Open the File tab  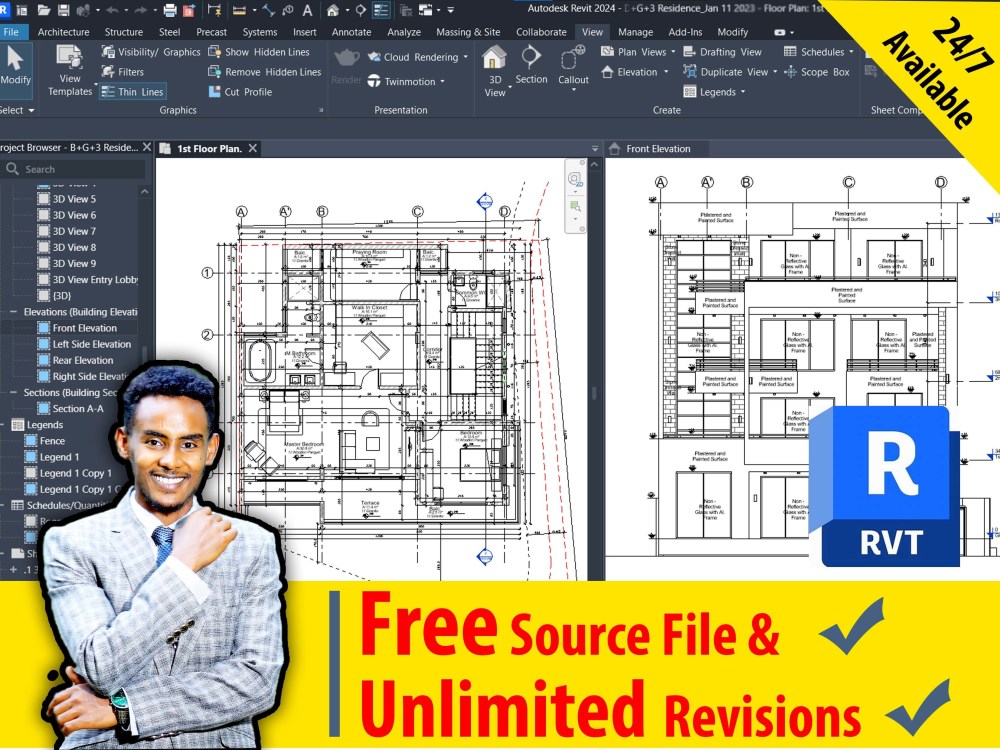(x=11, y=32)
